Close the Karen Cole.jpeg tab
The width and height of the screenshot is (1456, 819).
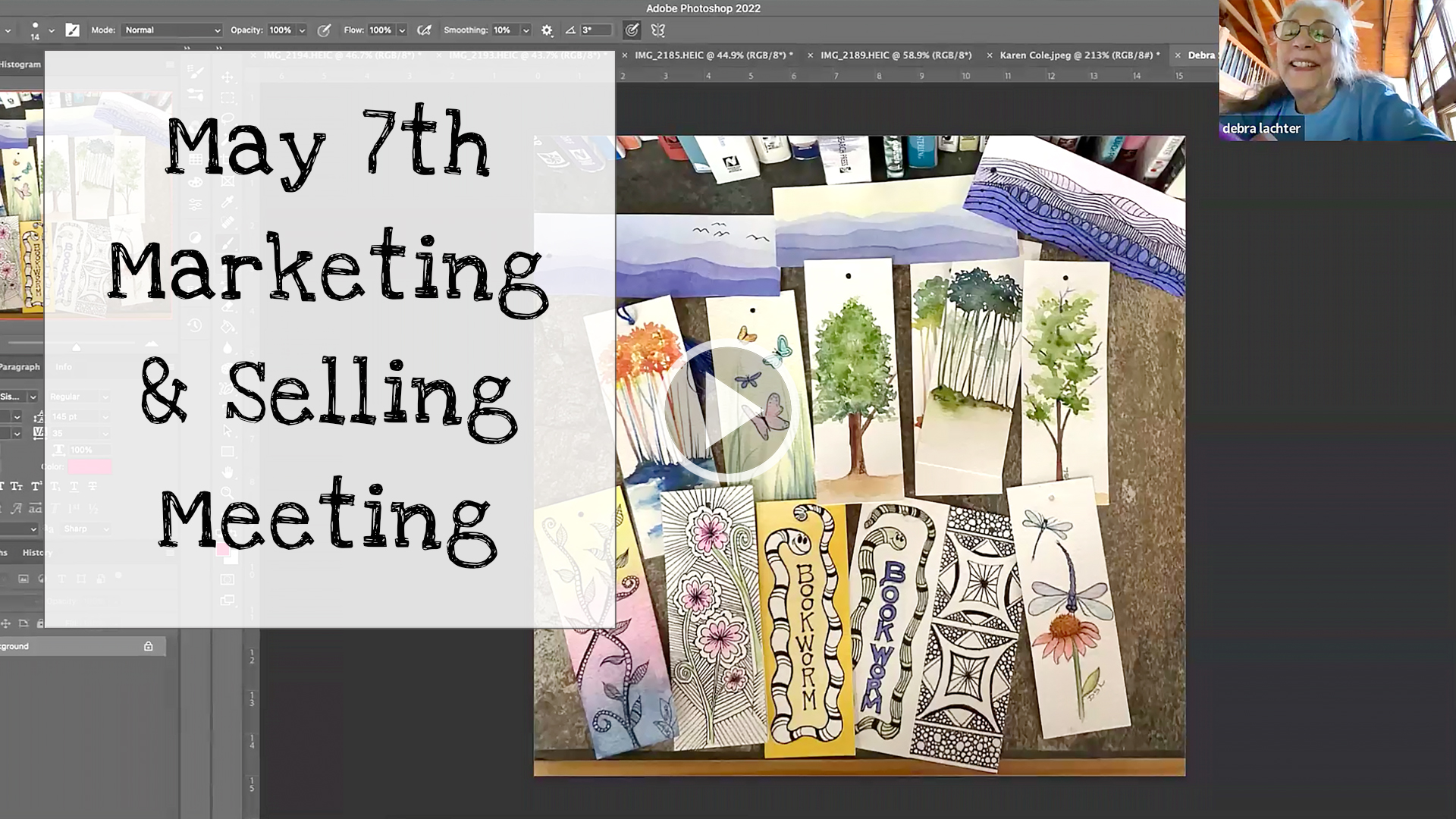tap(989, 55)
